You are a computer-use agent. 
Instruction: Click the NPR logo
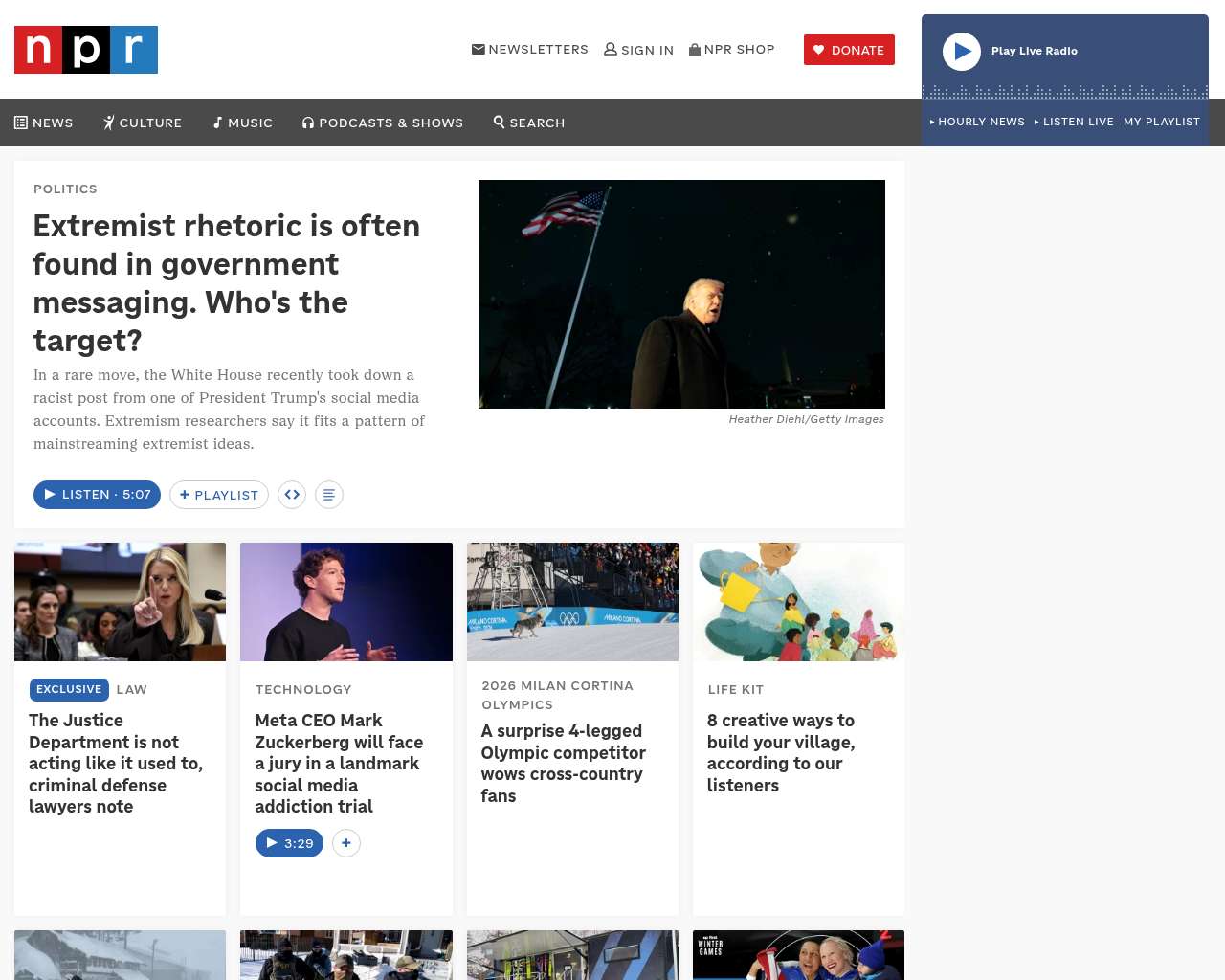coord(86,50)
